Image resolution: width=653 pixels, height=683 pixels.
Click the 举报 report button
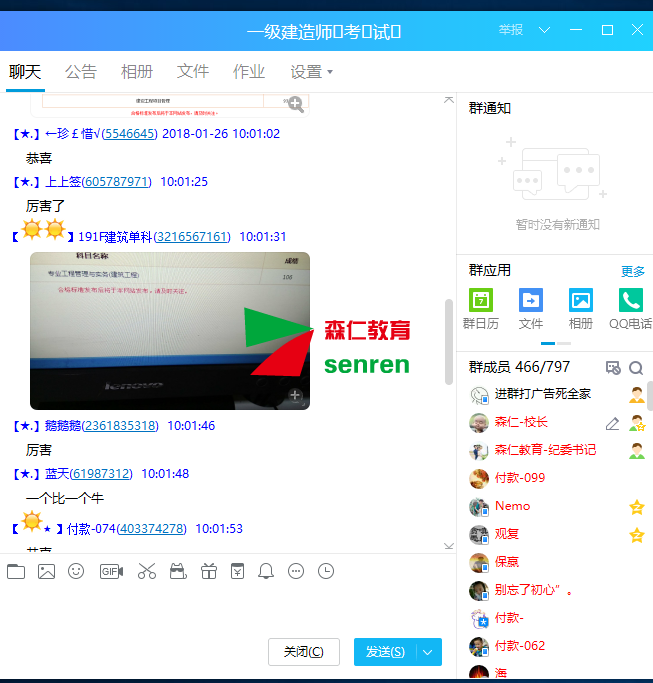511,30
